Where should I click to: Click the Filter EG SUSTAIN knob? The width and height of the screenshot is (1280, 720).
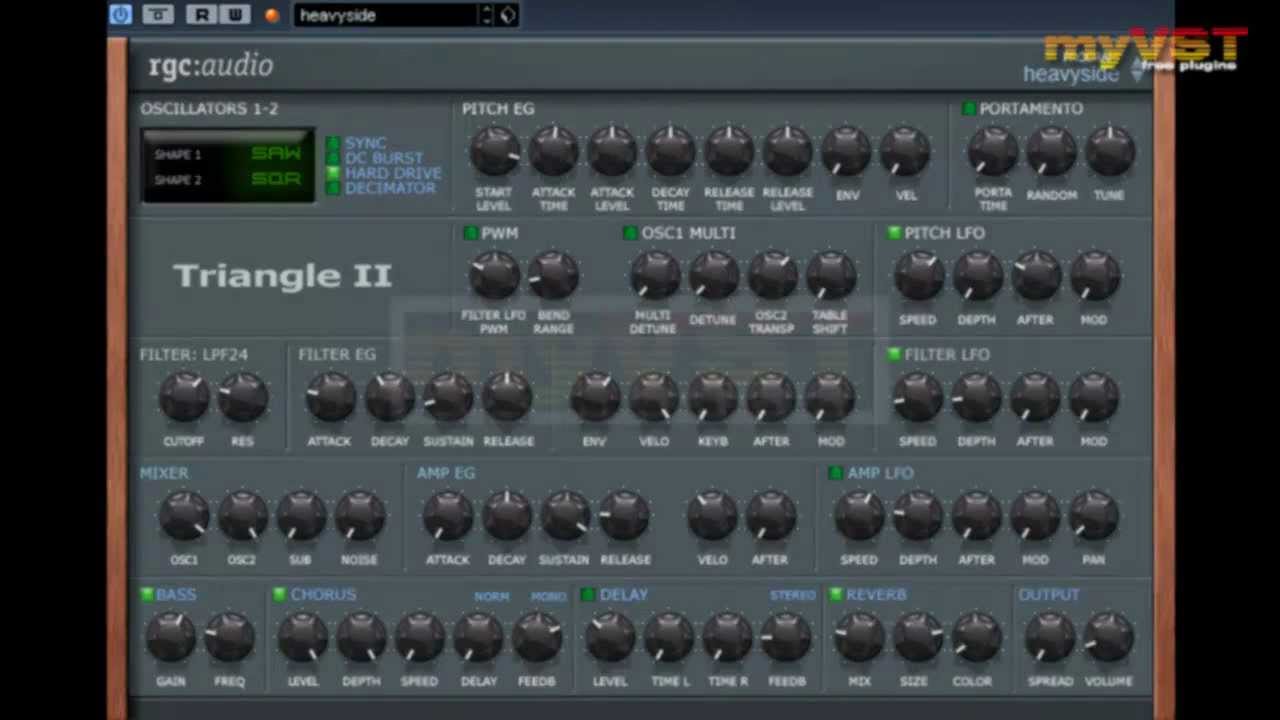(x=448, y=397)
